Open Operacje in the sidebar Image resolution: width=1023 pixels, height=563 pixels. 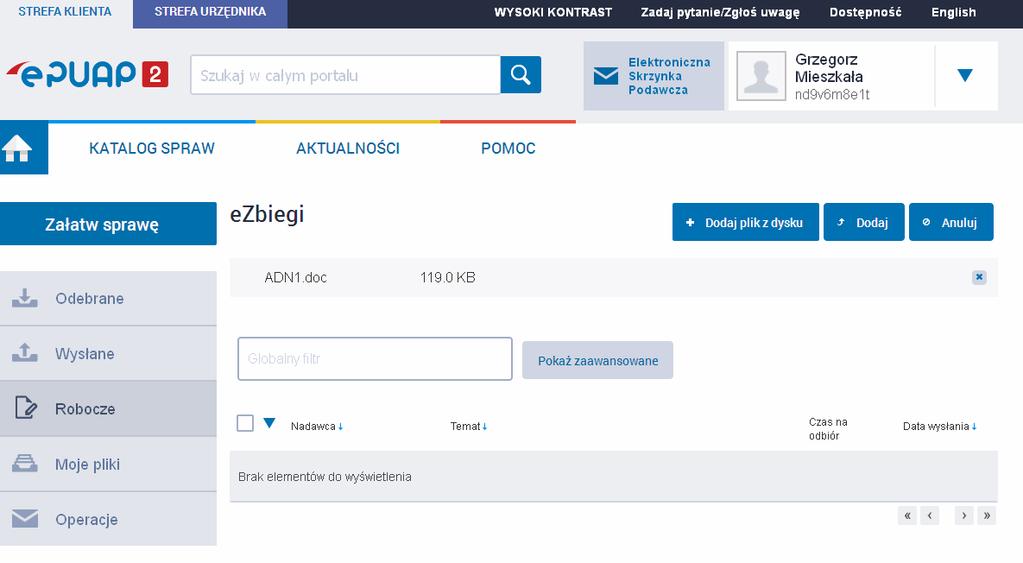coord(108,519)
